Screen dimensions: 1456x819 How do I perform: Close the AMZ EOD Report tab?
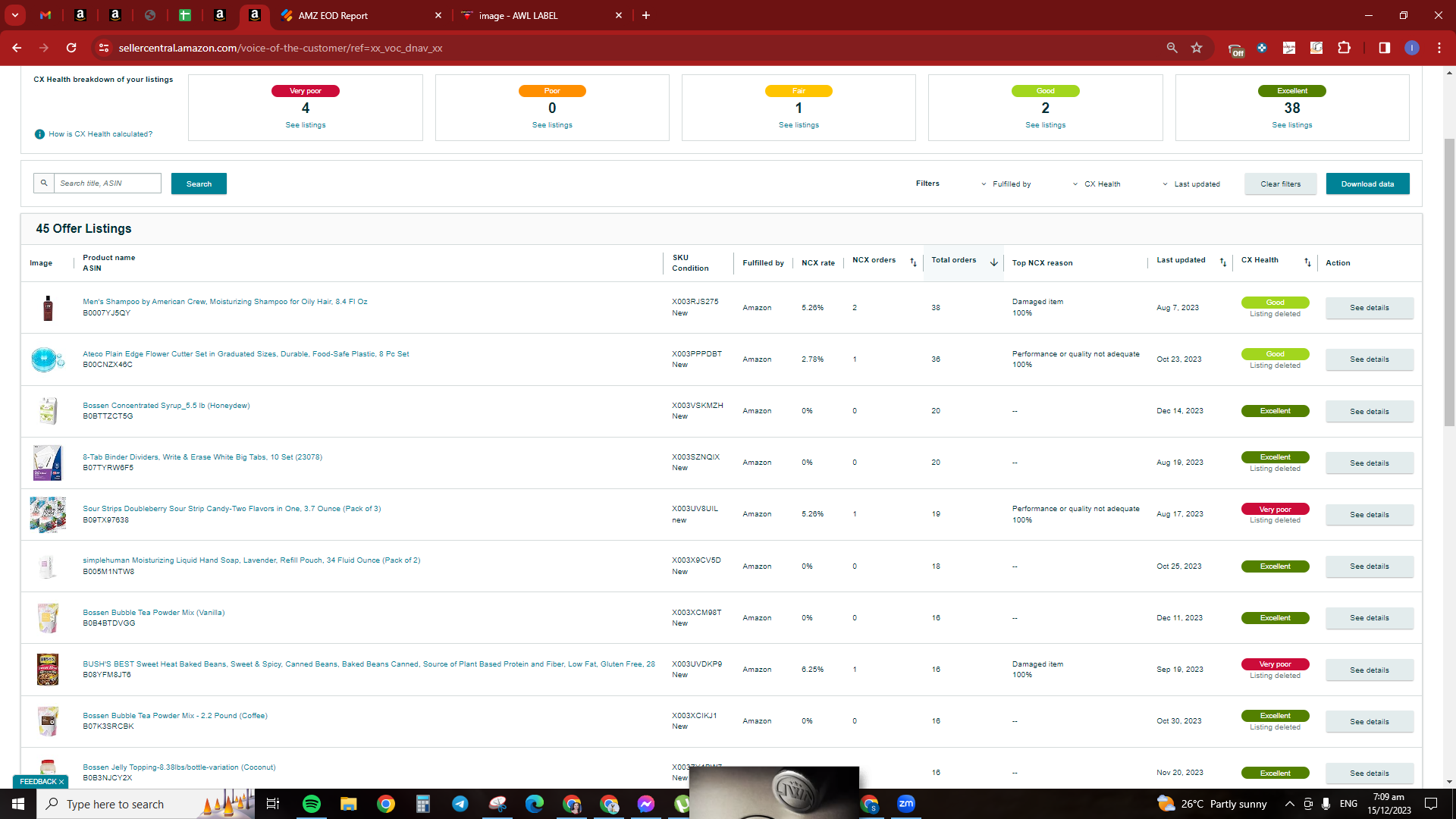click(x=438, y=15)
